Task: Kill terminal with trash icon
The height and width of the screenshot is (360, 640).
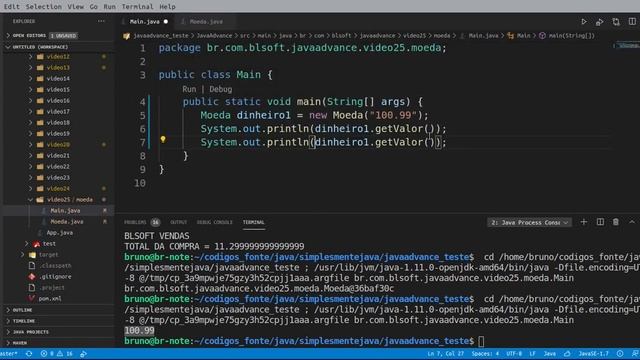Action: tap(616, 222)
